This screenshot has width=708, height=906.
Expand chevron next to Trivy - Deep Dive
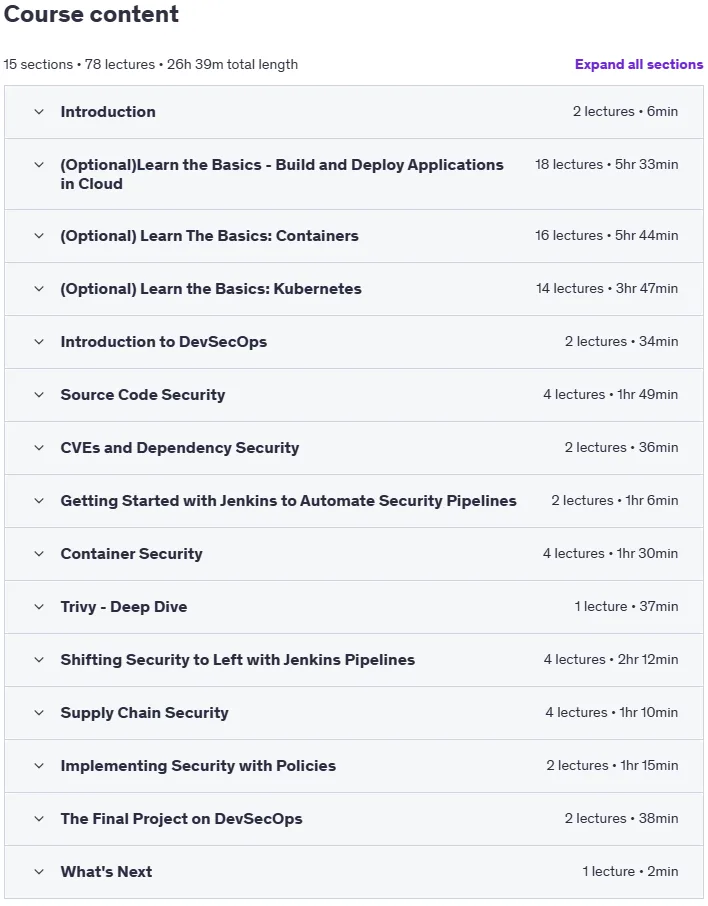point(39,607)
